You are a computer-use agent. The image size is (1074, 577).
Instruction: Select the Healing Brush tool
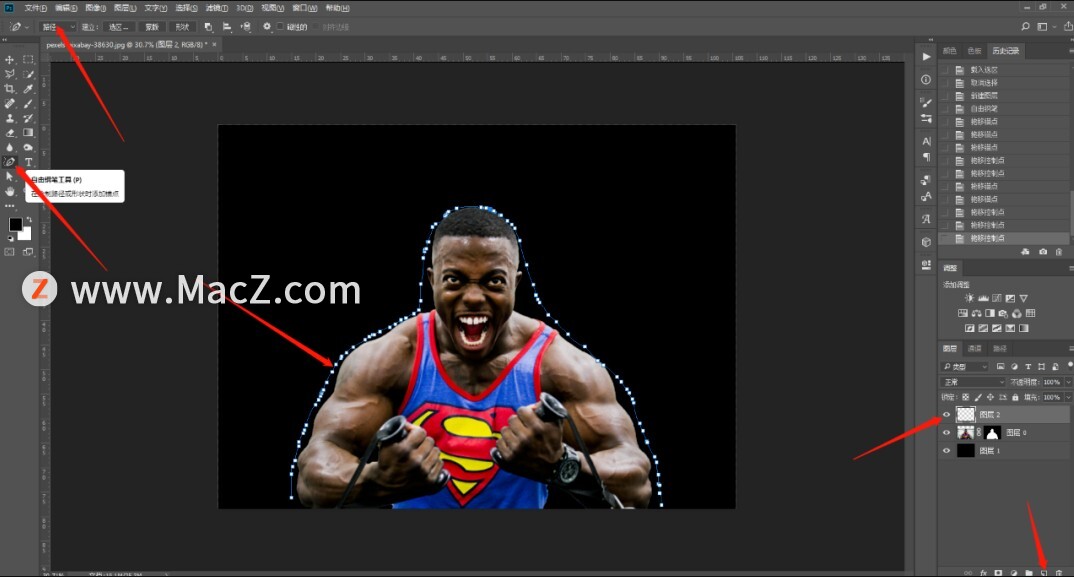click(x=10, y=103)
